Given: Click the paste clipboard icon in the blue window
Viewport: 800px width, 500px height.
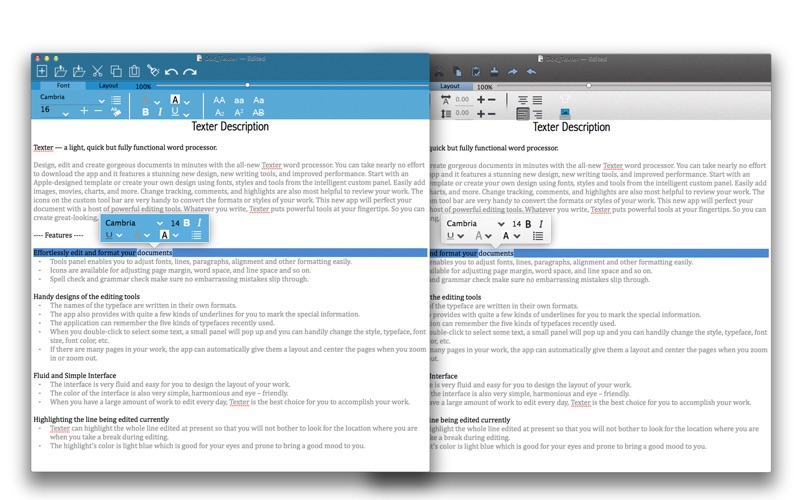Looking at the screenshot, I should (x=134, y=71).
